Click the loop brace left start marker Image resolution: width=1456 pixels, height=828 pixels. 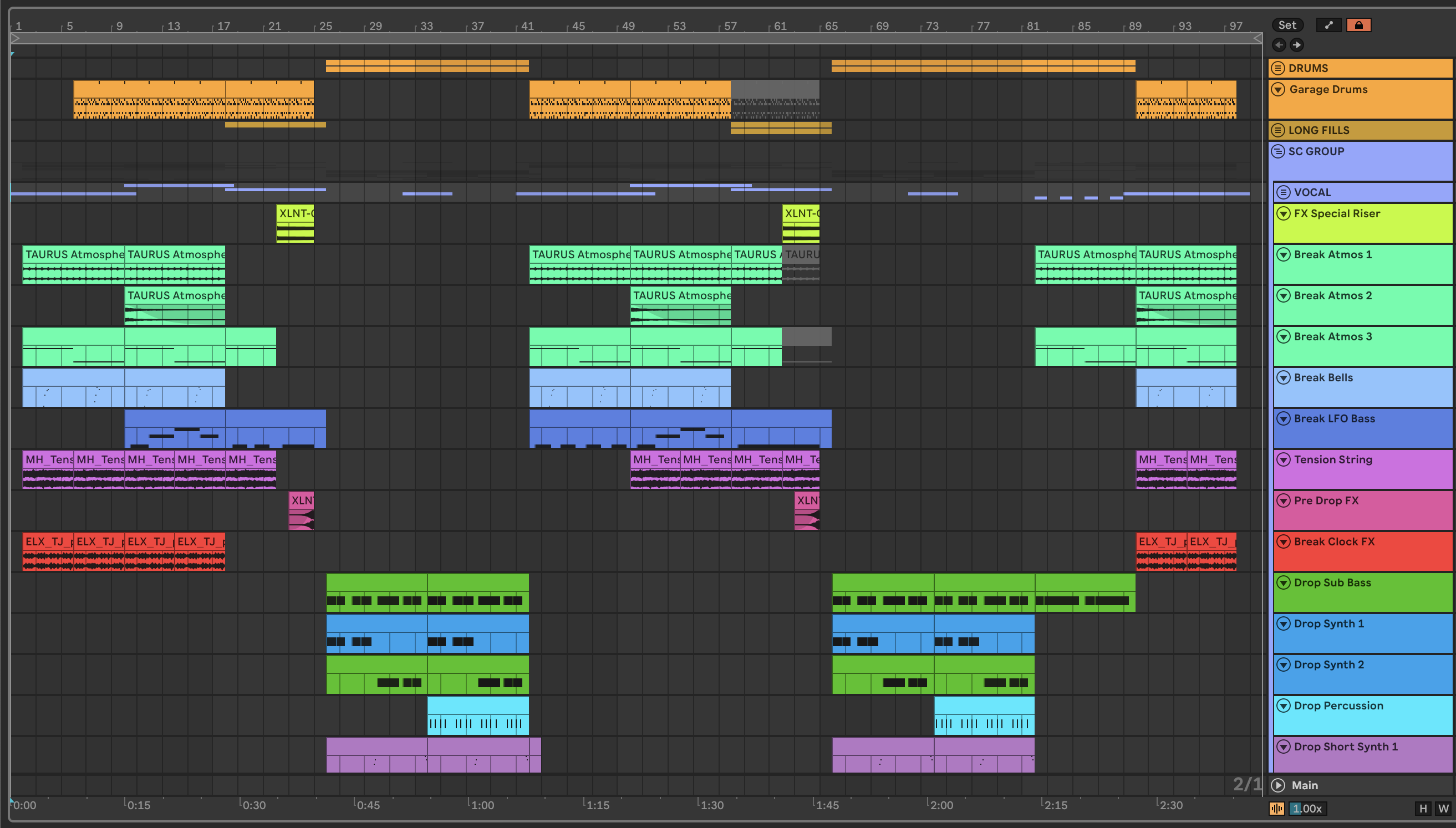(x=16, y=38)
